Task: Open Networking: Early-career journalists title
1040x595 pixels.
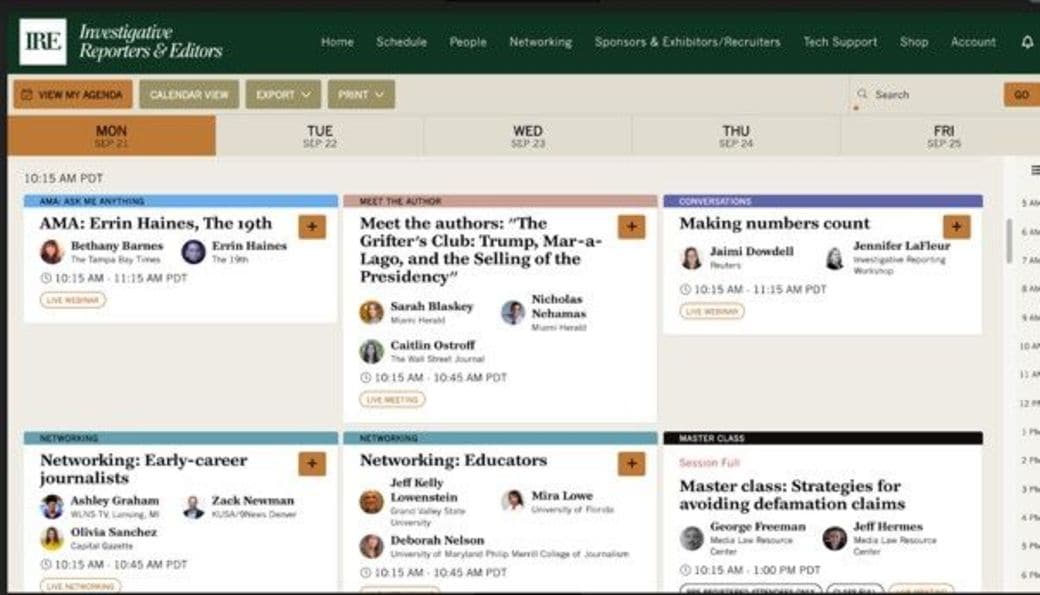Action: coord(143,469)
